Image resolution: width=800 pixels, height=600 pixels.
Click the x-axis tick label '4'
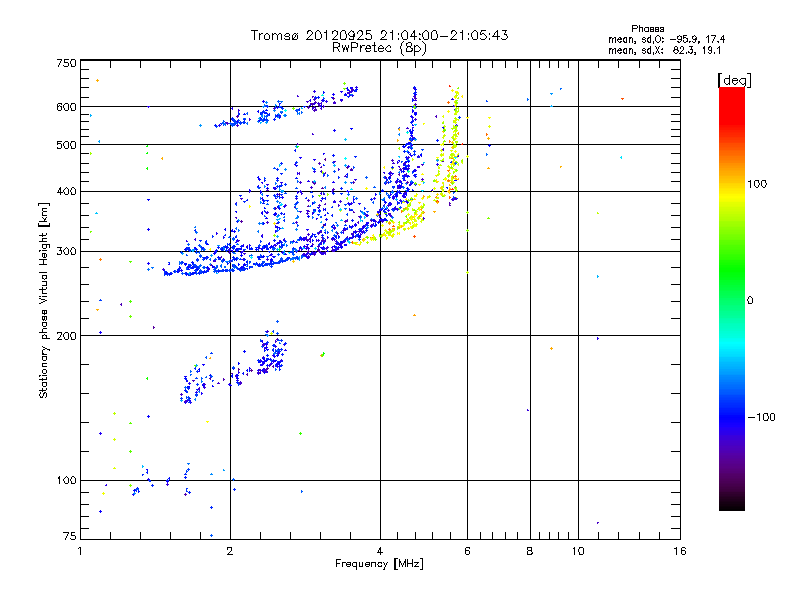(380, 551)
